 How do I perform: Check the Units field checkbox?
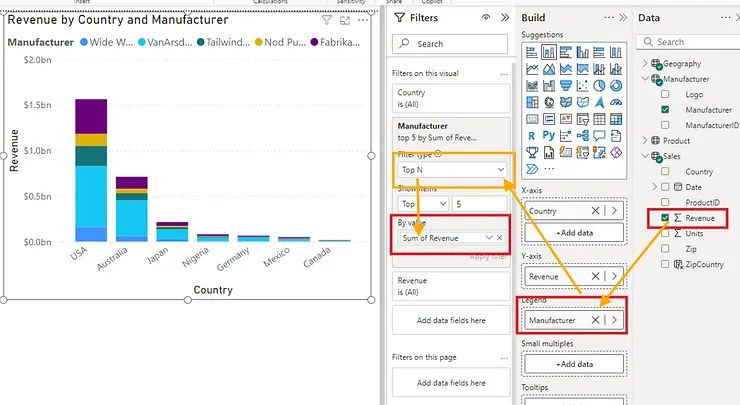[x=665, y=233]
